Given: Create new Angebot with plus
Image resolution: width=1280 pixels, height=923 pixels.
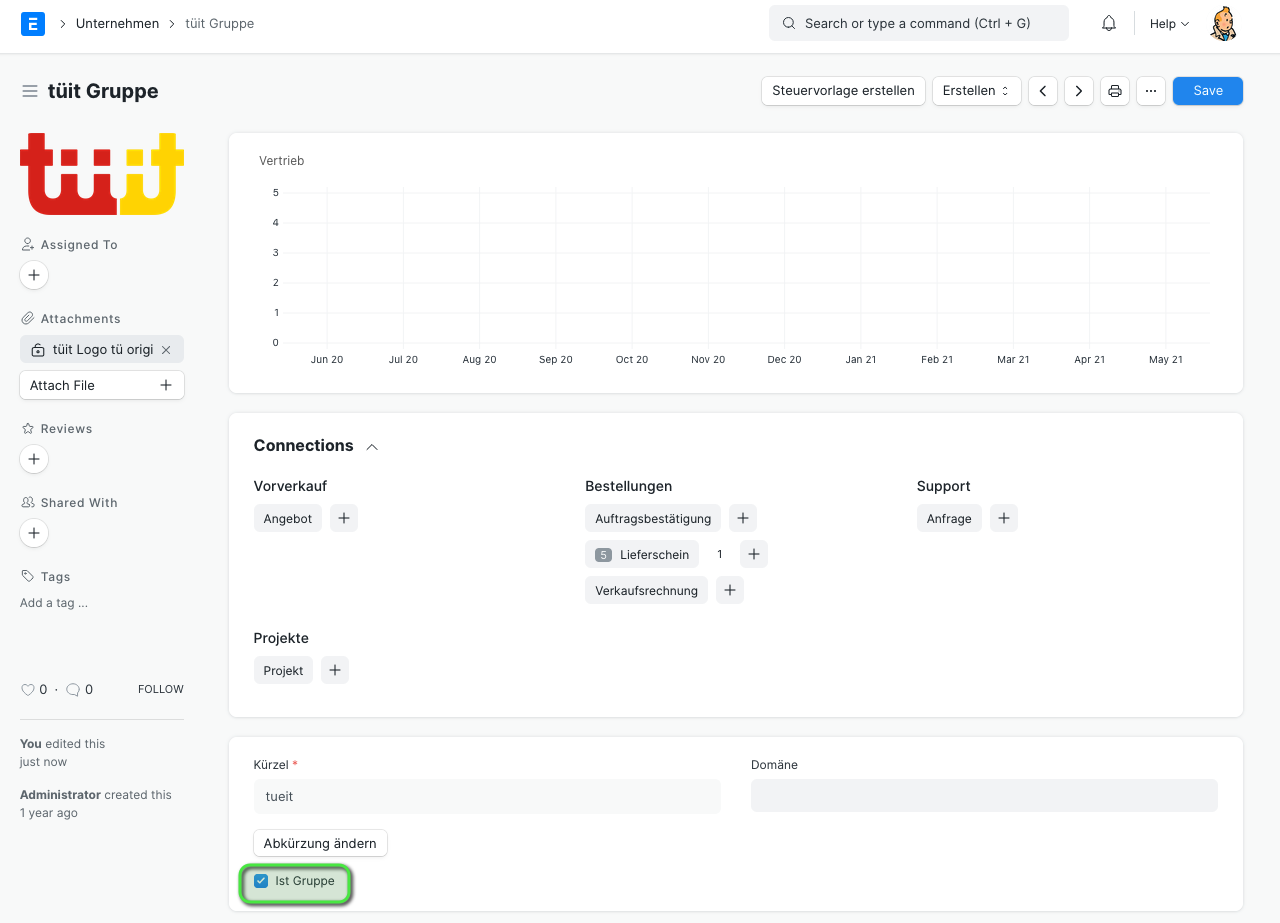Looking at the screenshot, I should click(x=344, y=518).
